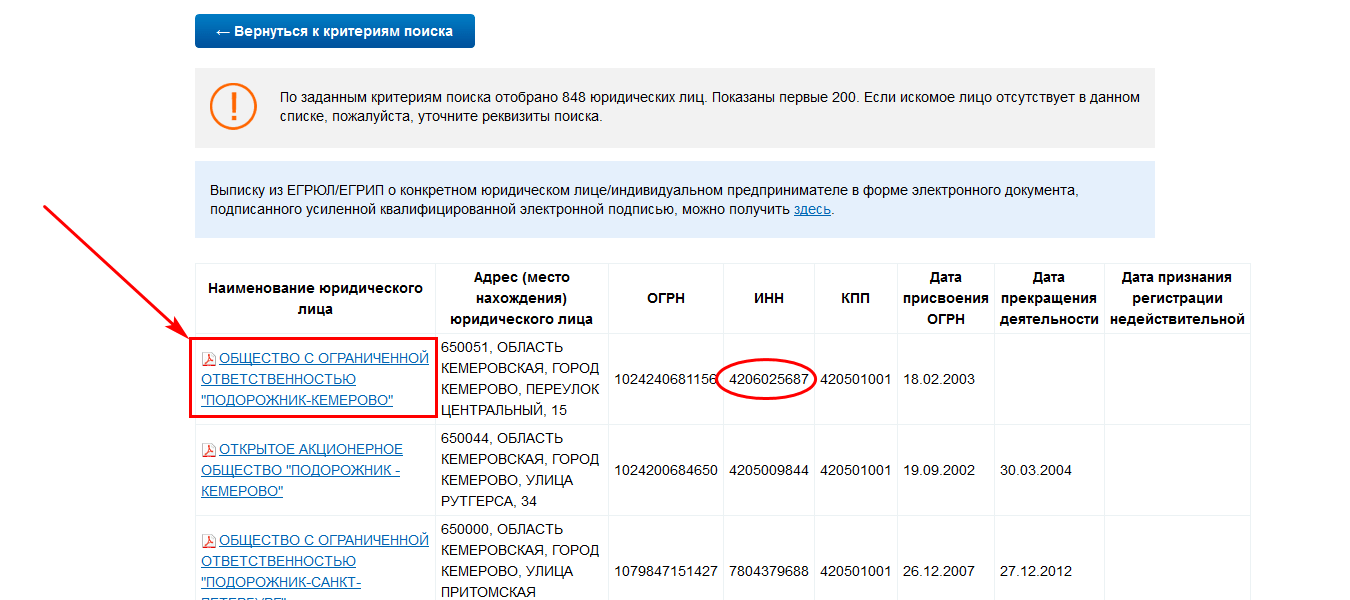Screen dimensions: 1350x600
Task: Click 'Наименование юридического лица' column header
Action: [315, 298]
